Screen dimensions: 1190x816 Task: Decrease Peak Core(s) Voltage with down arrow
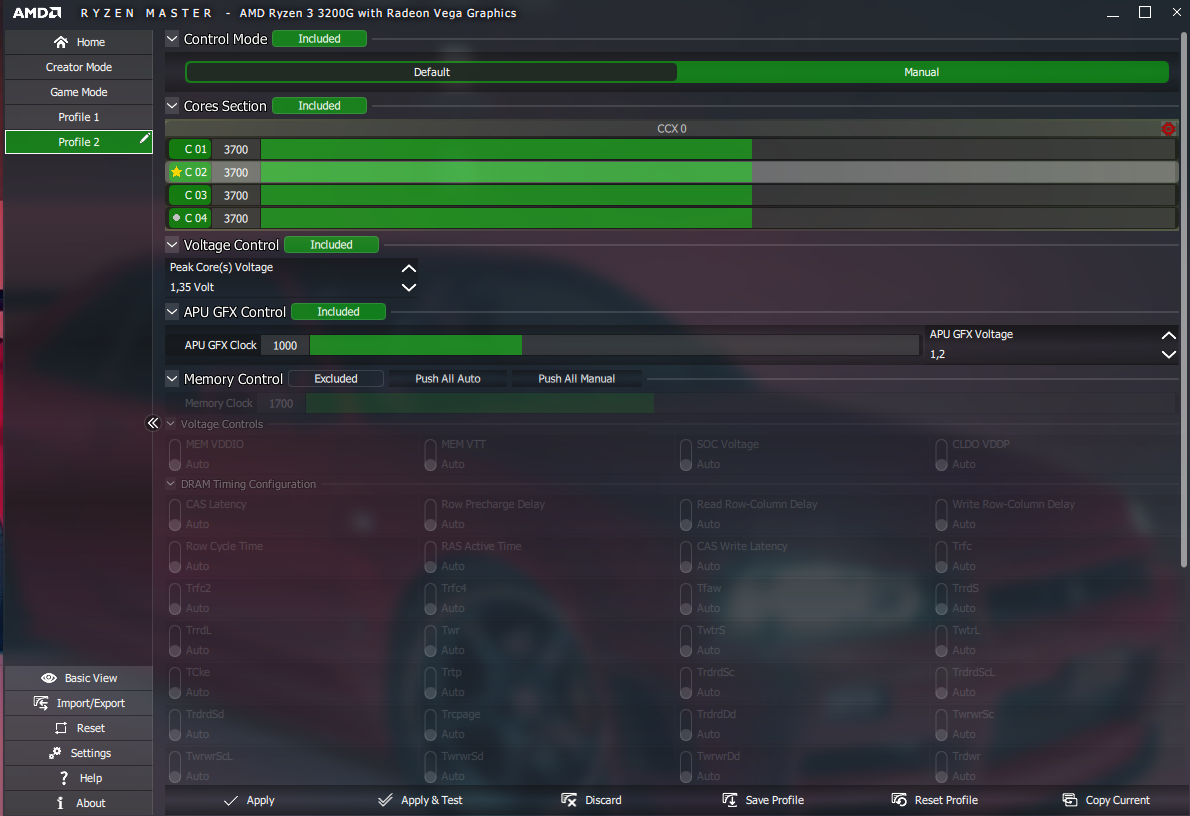408,288
